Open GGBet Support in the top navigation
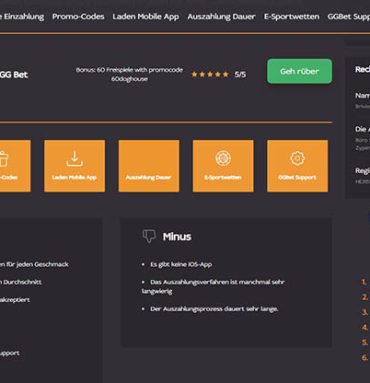This screenshot has height=383, width=370. point(349,17)
